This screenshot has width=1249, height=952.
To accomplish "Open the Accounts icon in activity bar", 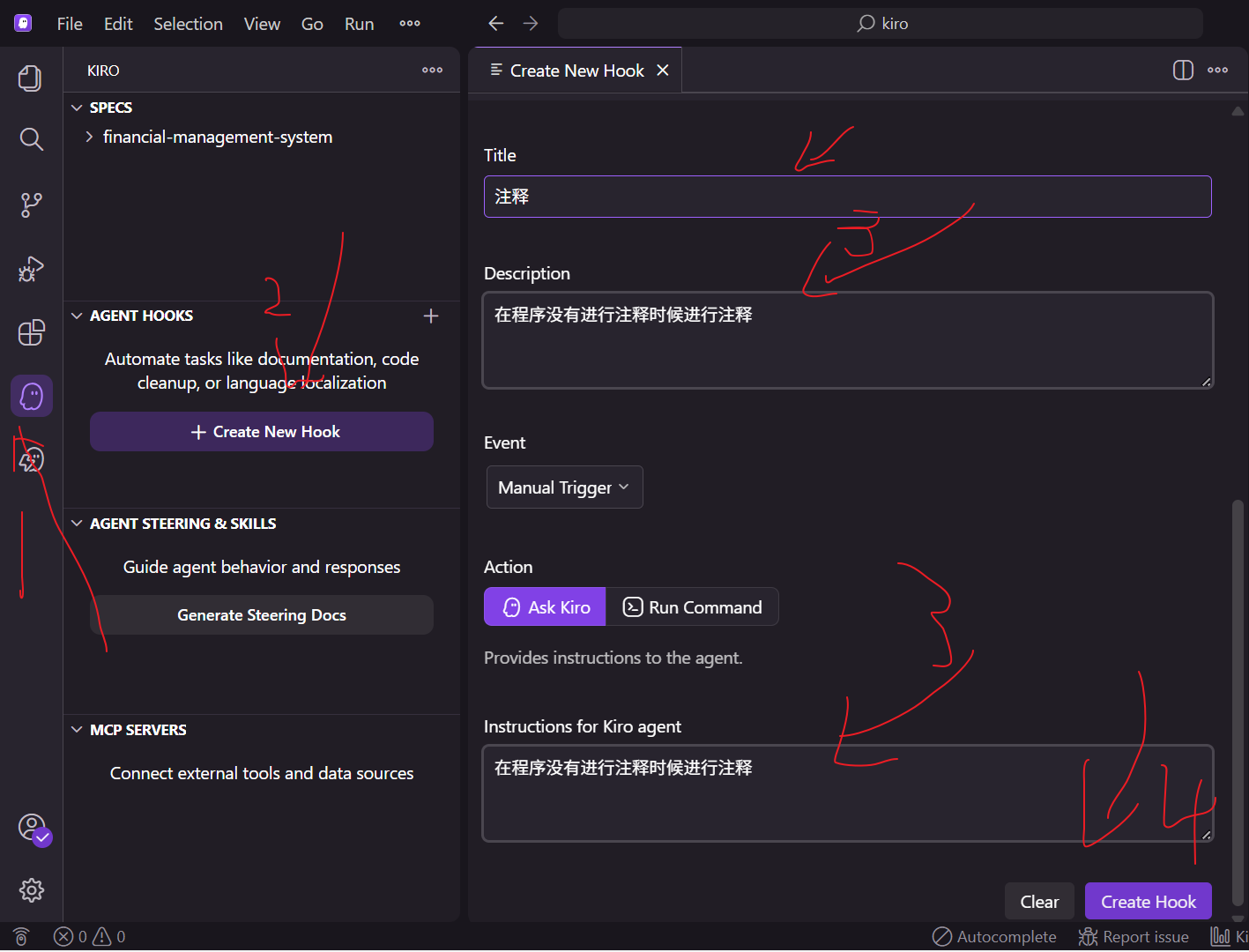I will pos(33,829).
